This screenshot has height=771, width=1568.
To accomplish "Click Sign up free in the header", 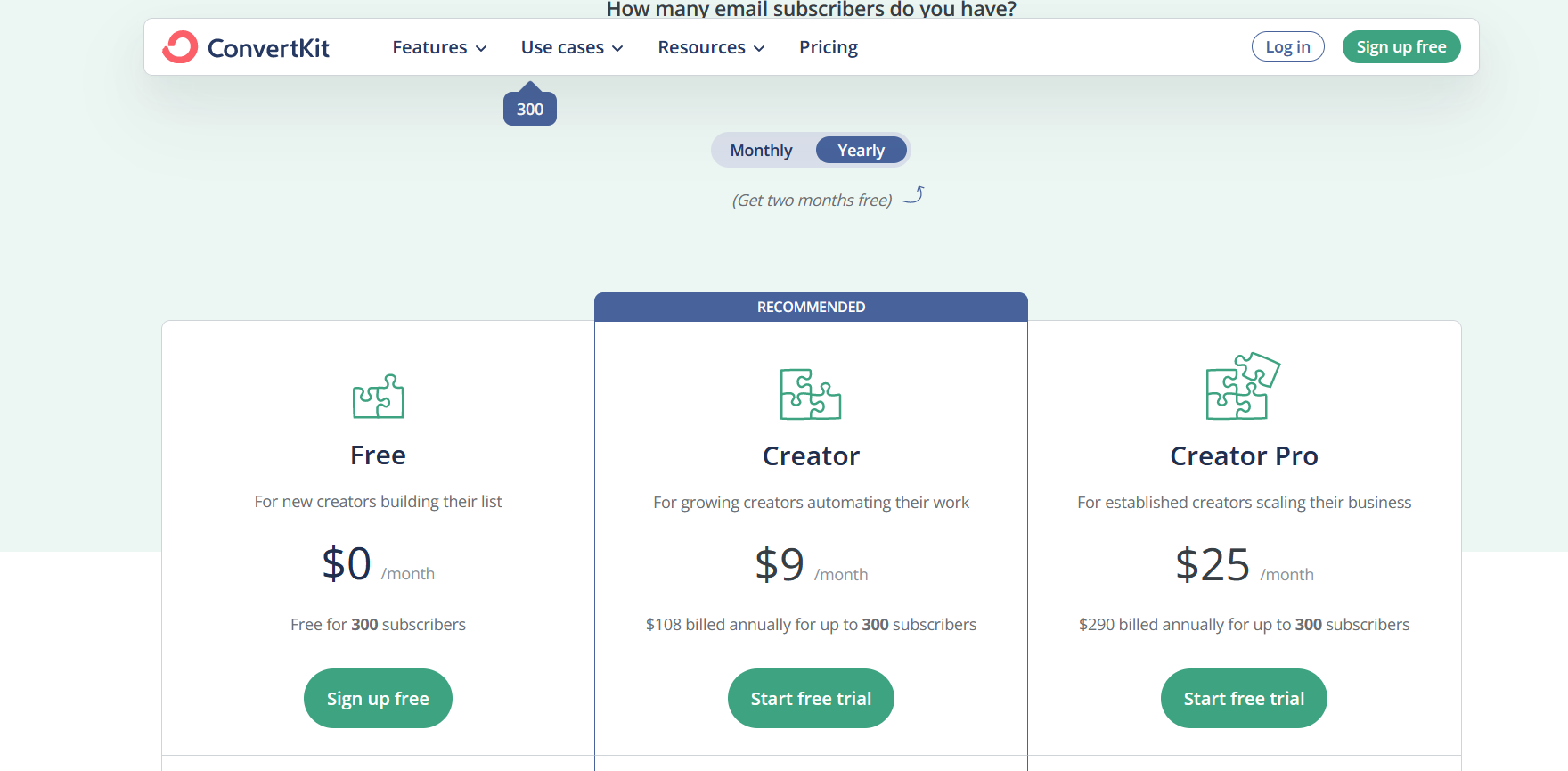I will 1401,46.
